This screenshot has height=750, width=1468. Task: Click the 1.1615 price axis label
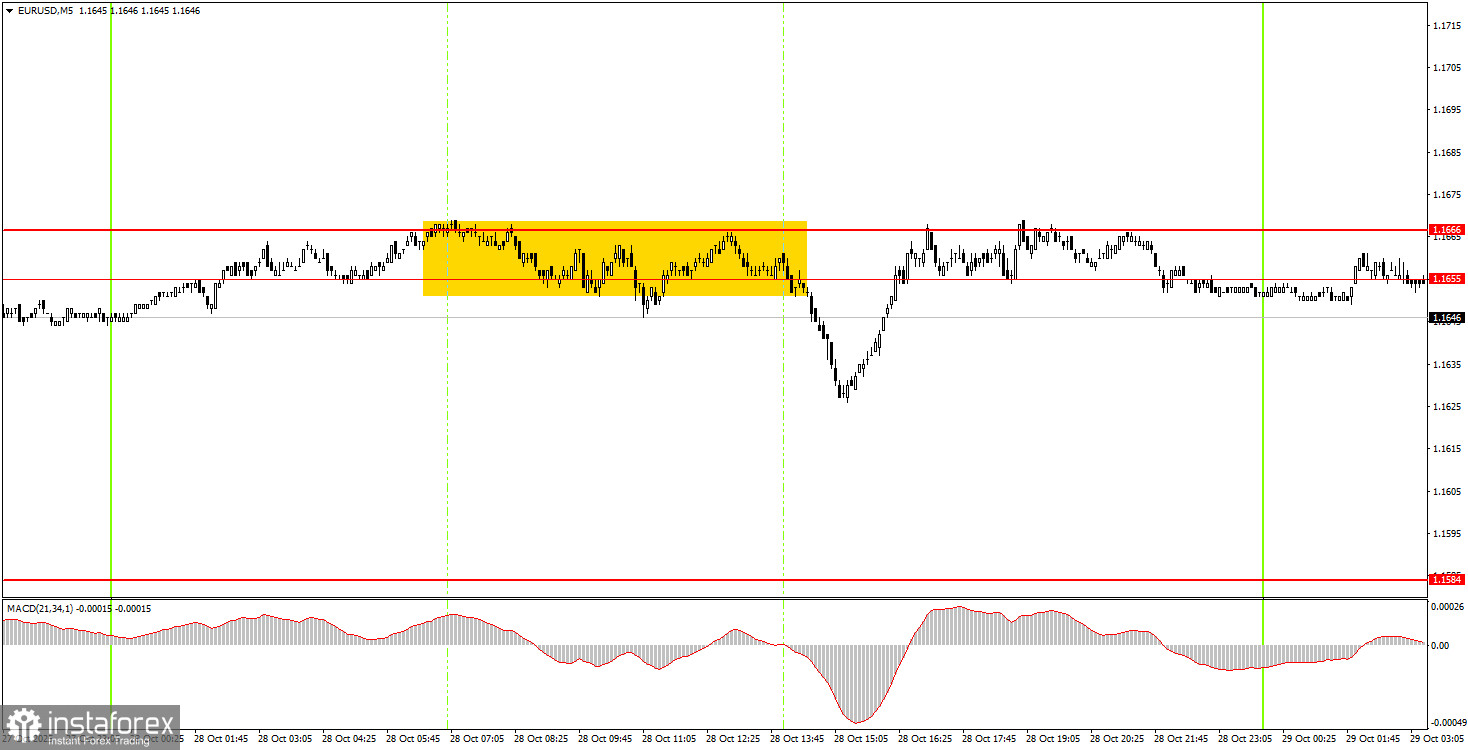coord(1447,450)
